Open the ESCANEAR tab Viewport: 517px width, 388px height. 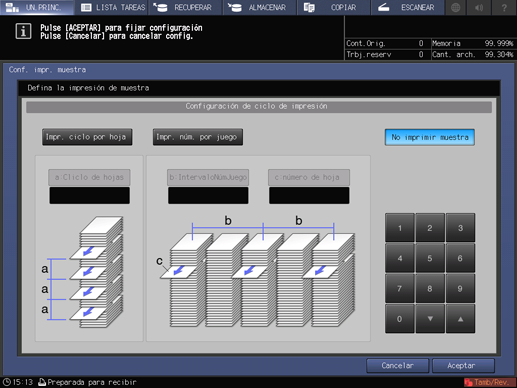coord(408,7)
